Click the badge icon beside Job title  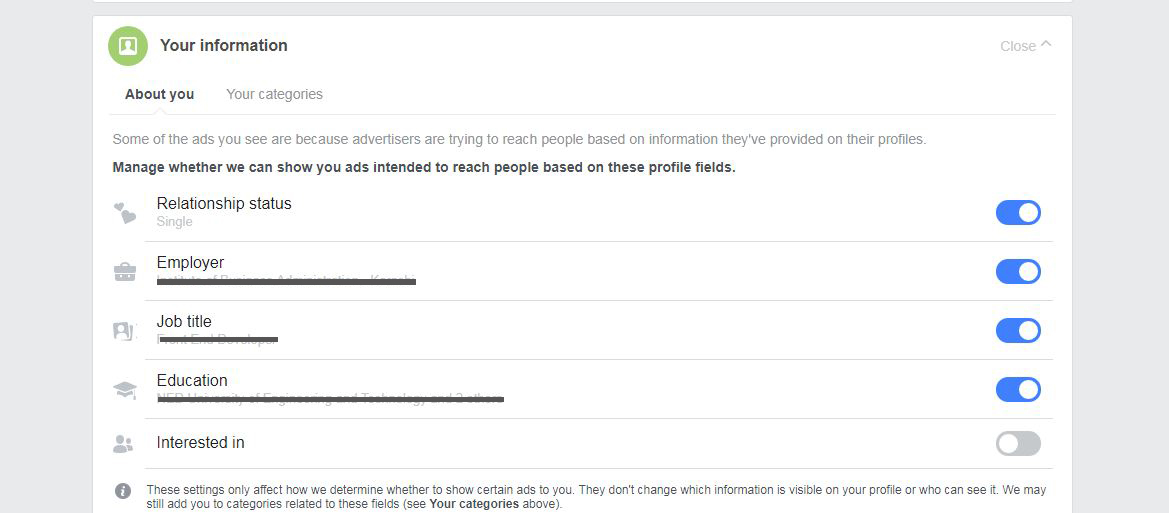(x=124, y=331)
